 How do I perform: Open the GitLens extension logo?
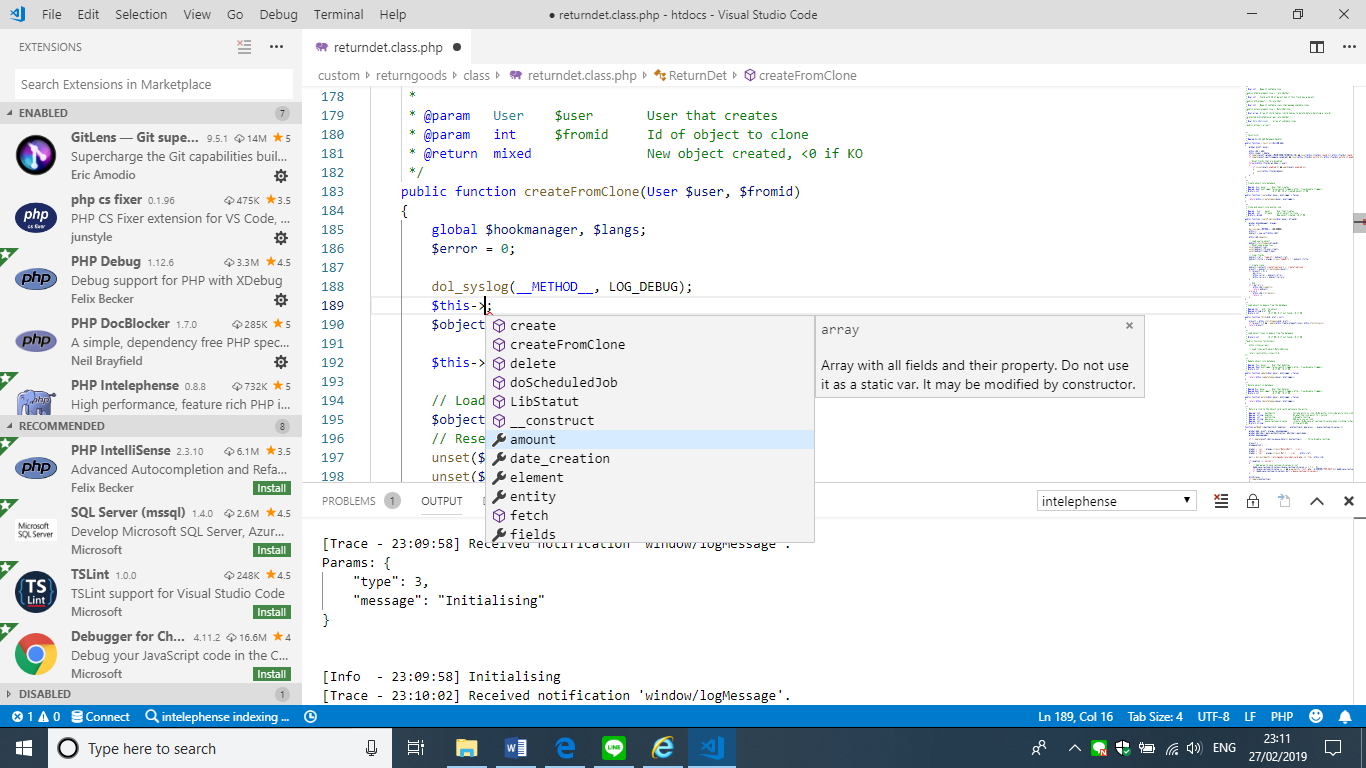click(36, 155)
